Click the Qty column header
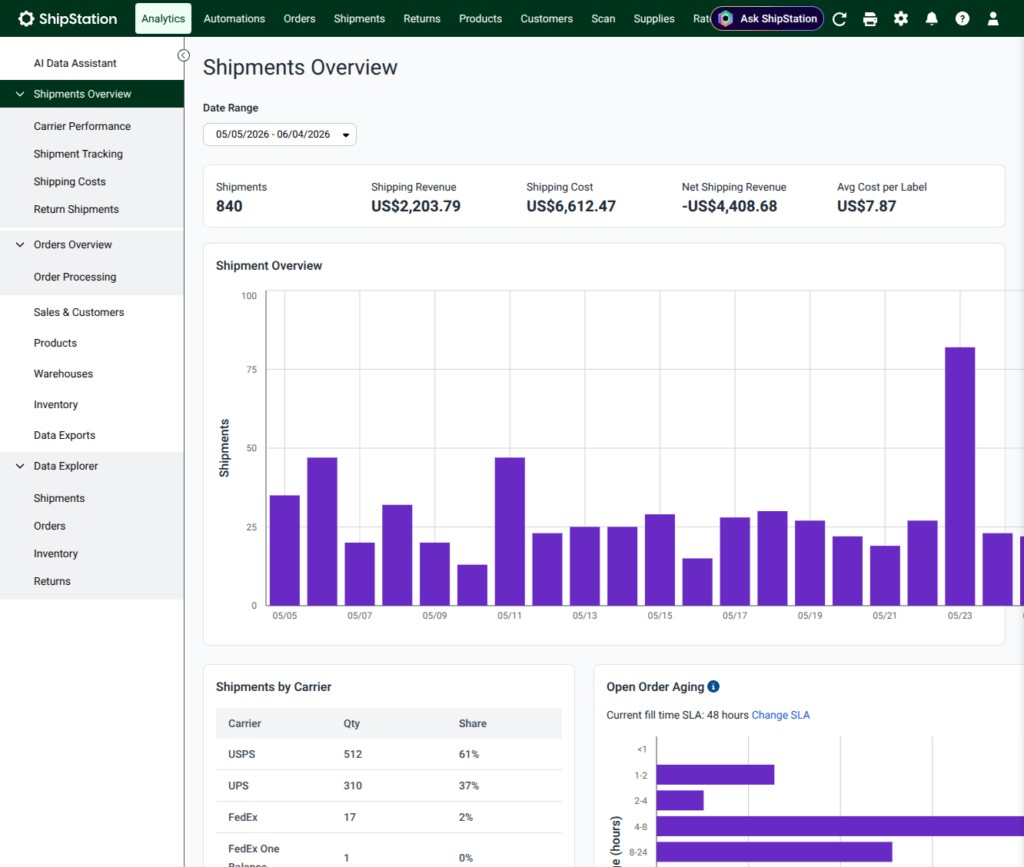This screenshot has width=1024, height=867. 351,723
